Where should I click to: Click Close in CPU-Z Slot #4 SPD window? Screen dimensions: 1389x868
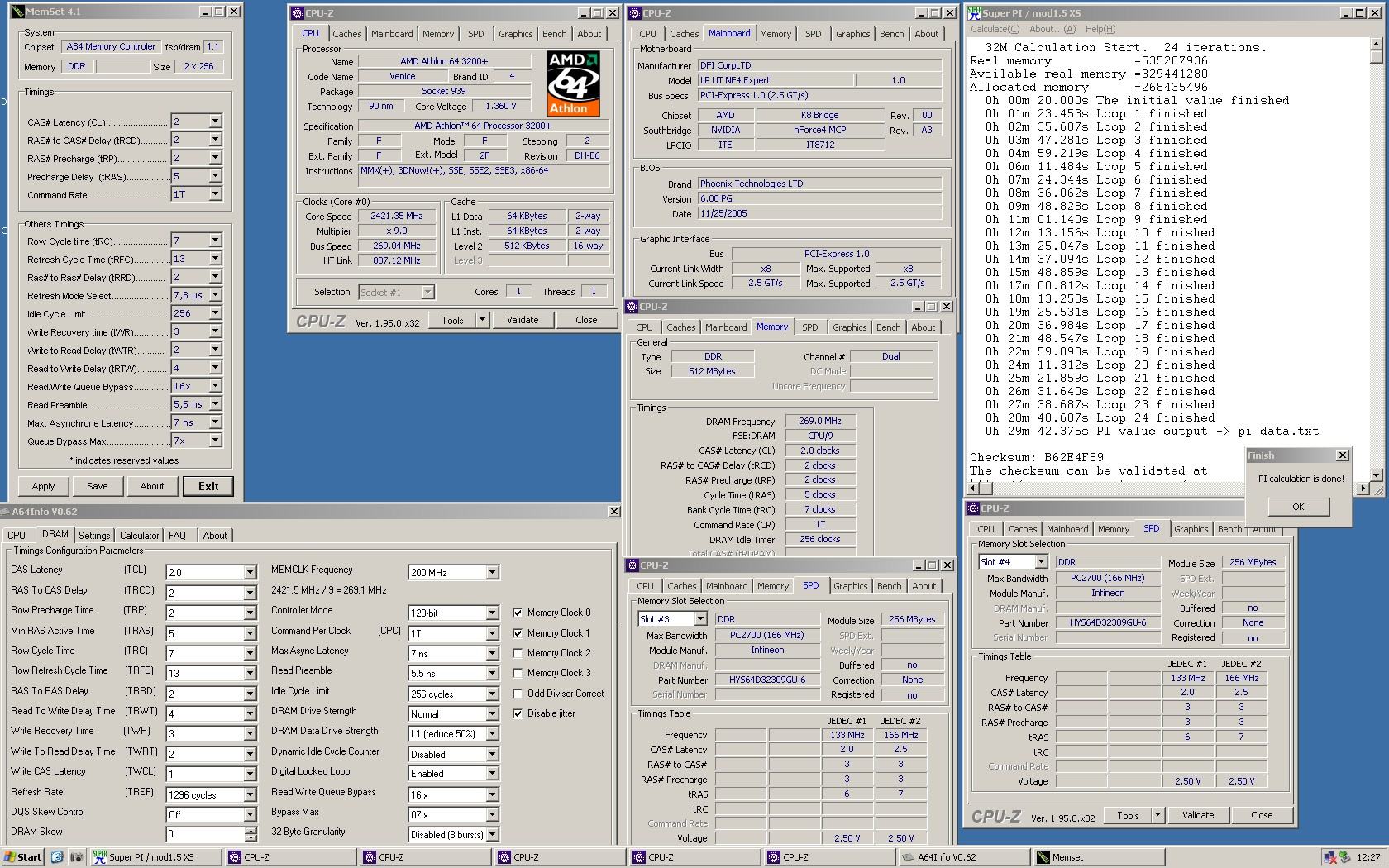click(x=1262, y=815)
